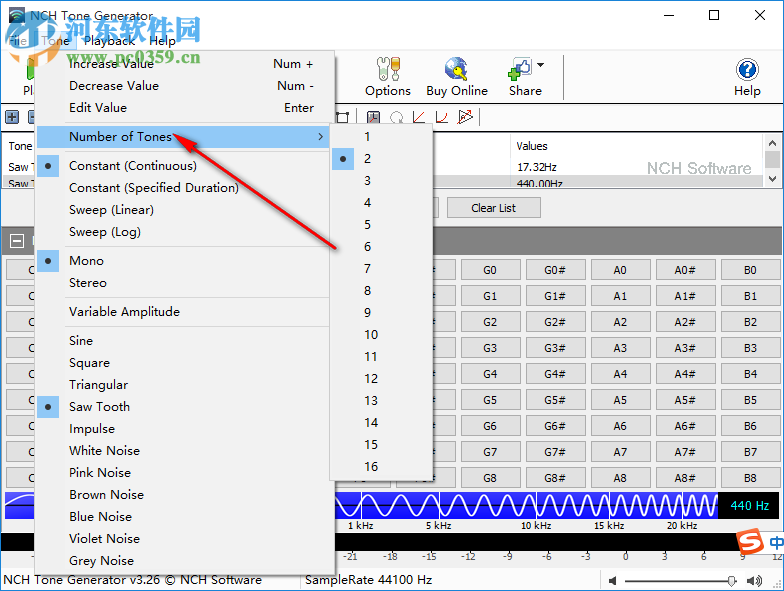The height and width of the screenshot is (591, 784).
Task: Click the plus icon in small toolbar
Action: (x=12, y=117)
